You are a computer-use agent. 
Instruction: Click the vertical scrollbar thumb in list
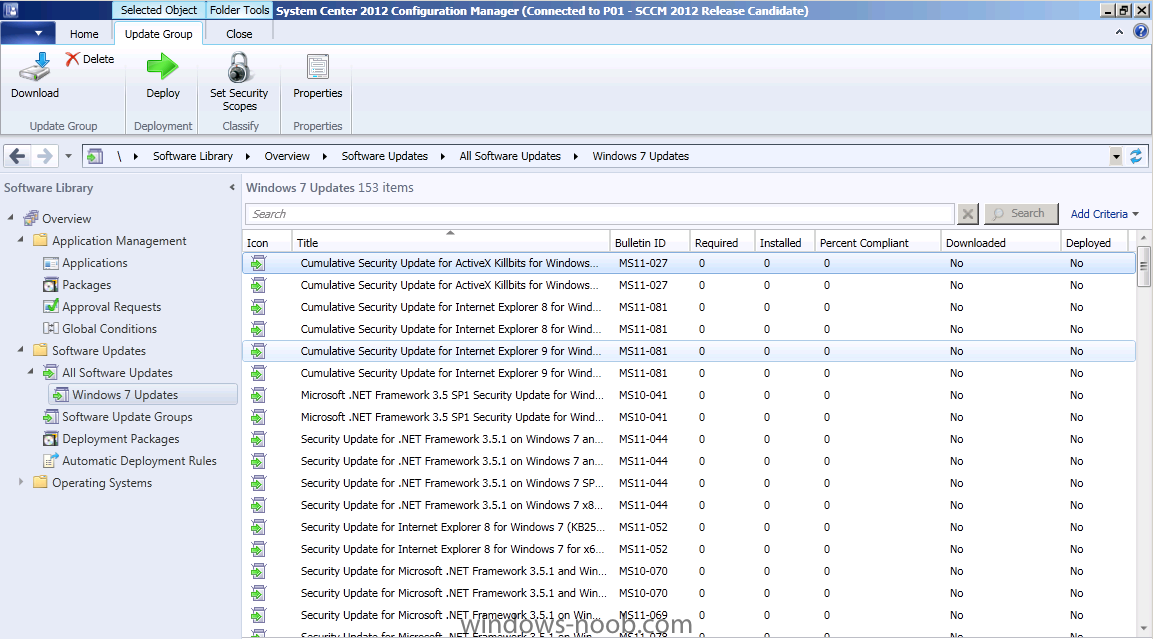(1143, 266)
